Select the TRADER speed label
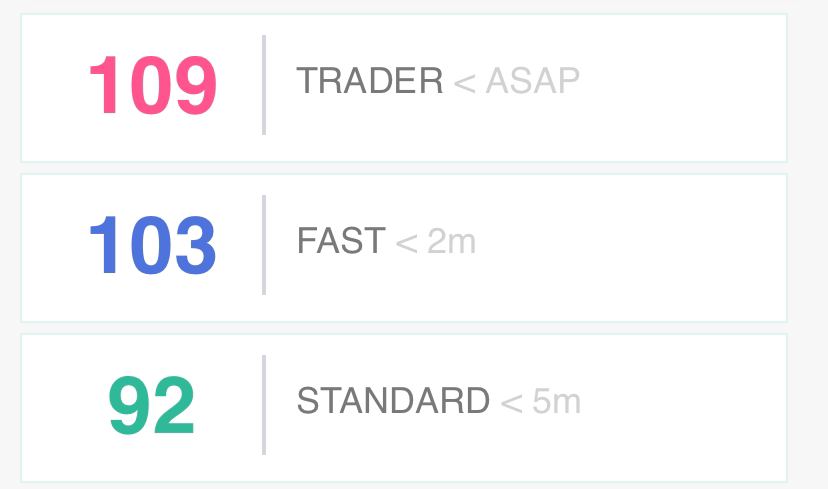 pos(370,81)
